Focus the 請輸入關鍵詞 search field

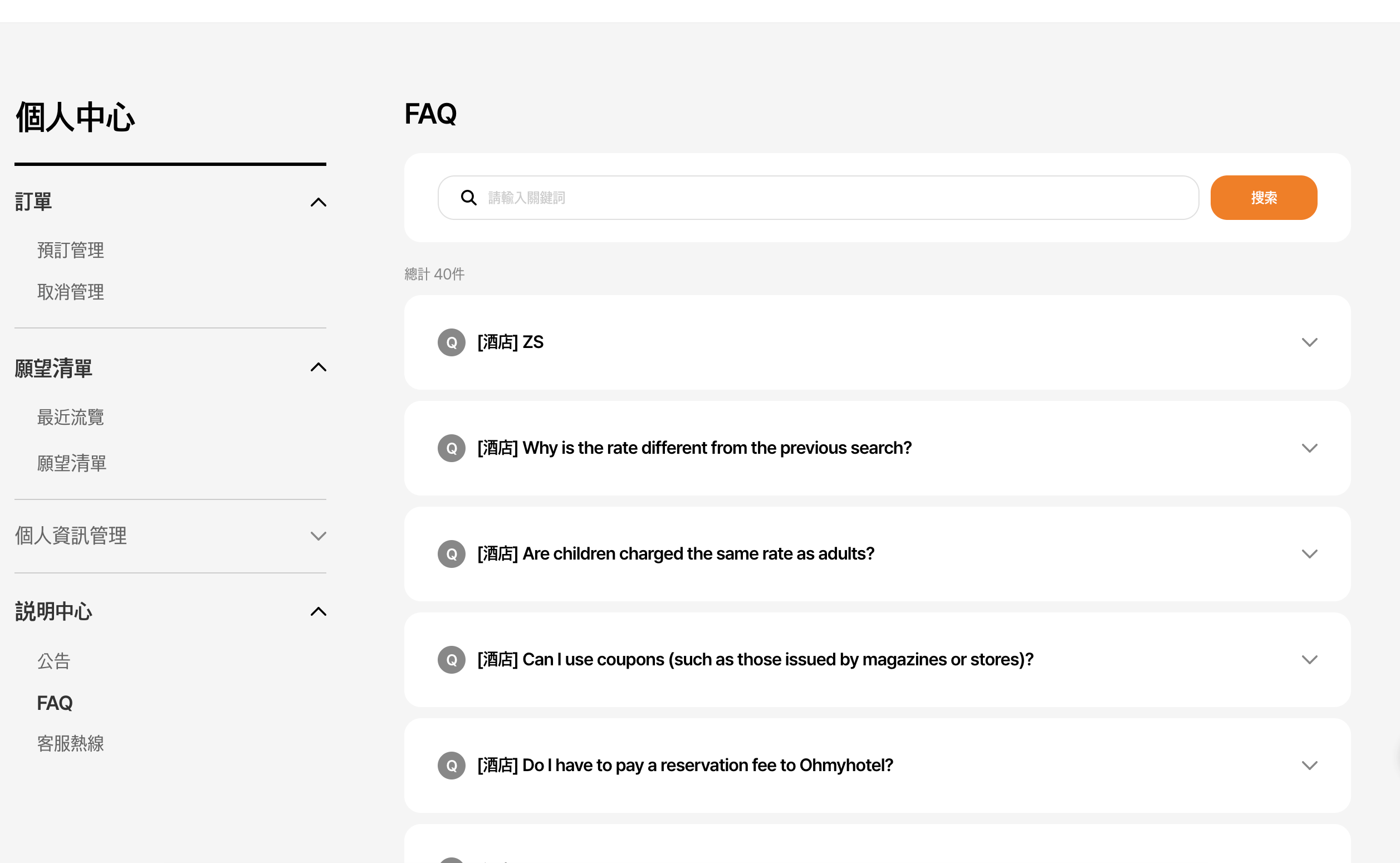(833, 198)
